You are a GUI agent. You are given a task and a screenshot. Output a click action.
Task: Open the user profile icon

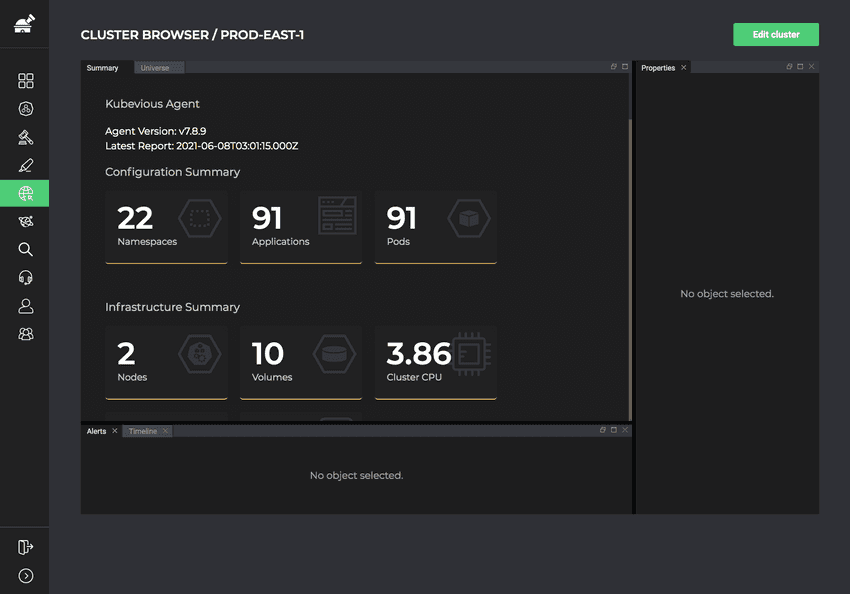[24, 306]
